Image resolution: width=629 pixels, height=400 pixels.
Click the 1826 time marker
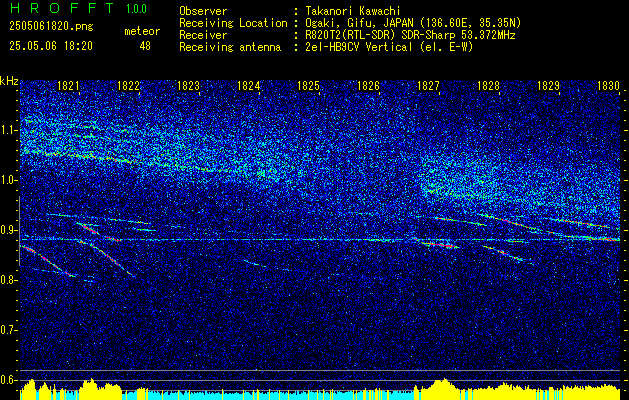[x=368, y=86]
